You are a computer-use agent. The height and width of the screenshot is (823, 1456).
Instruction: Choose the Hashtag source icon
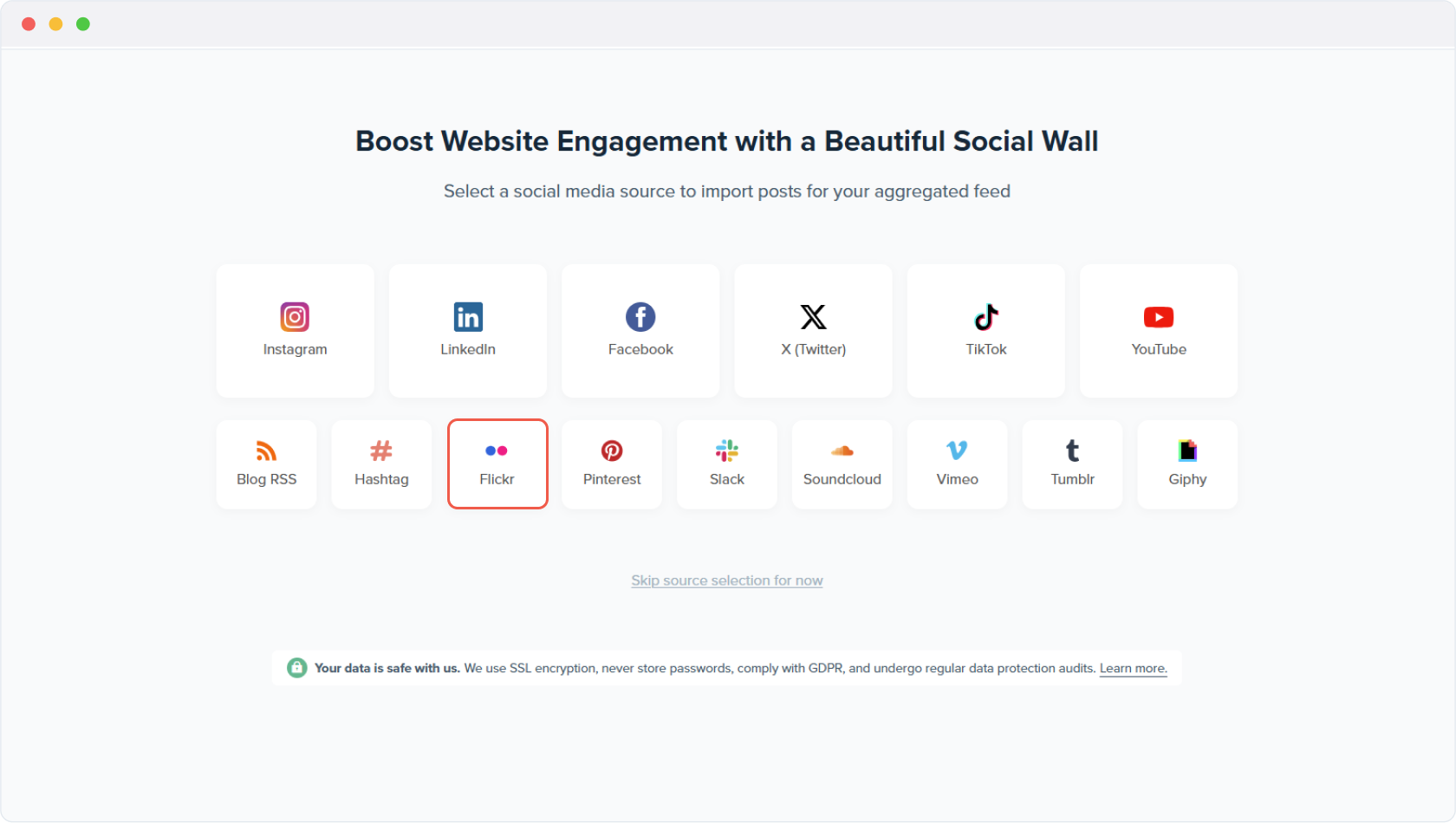coord(381,450)
